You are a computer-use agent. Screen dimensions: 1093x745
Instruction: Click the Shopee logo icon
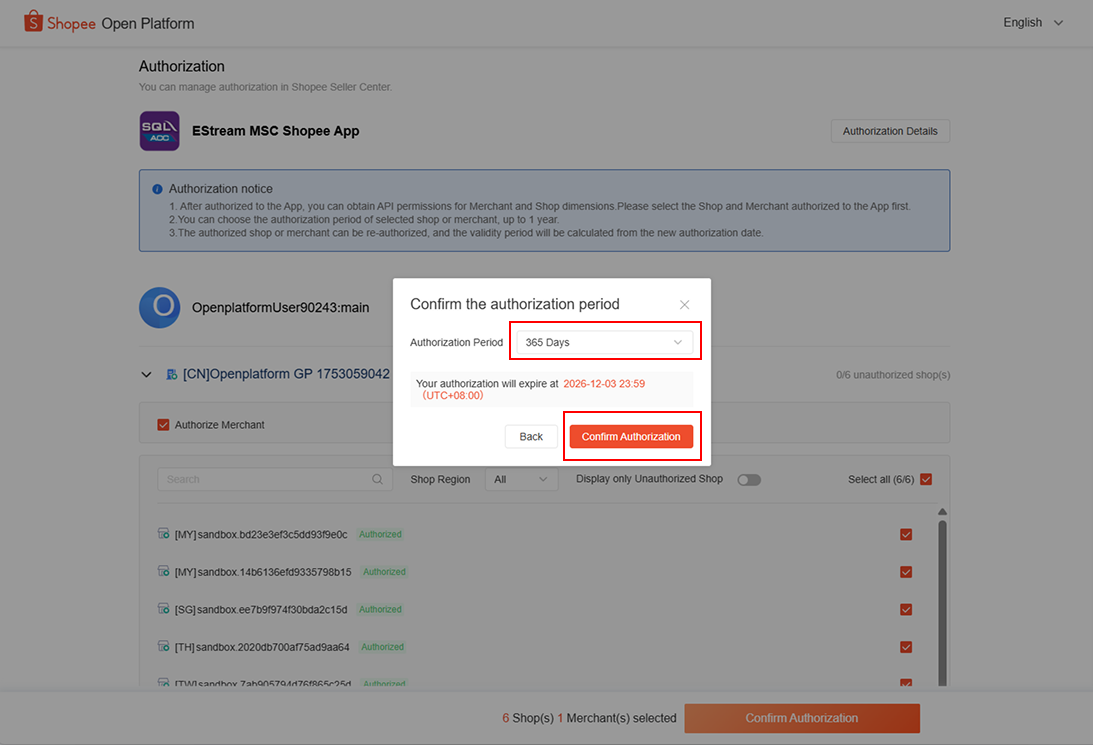click(32, 21)
